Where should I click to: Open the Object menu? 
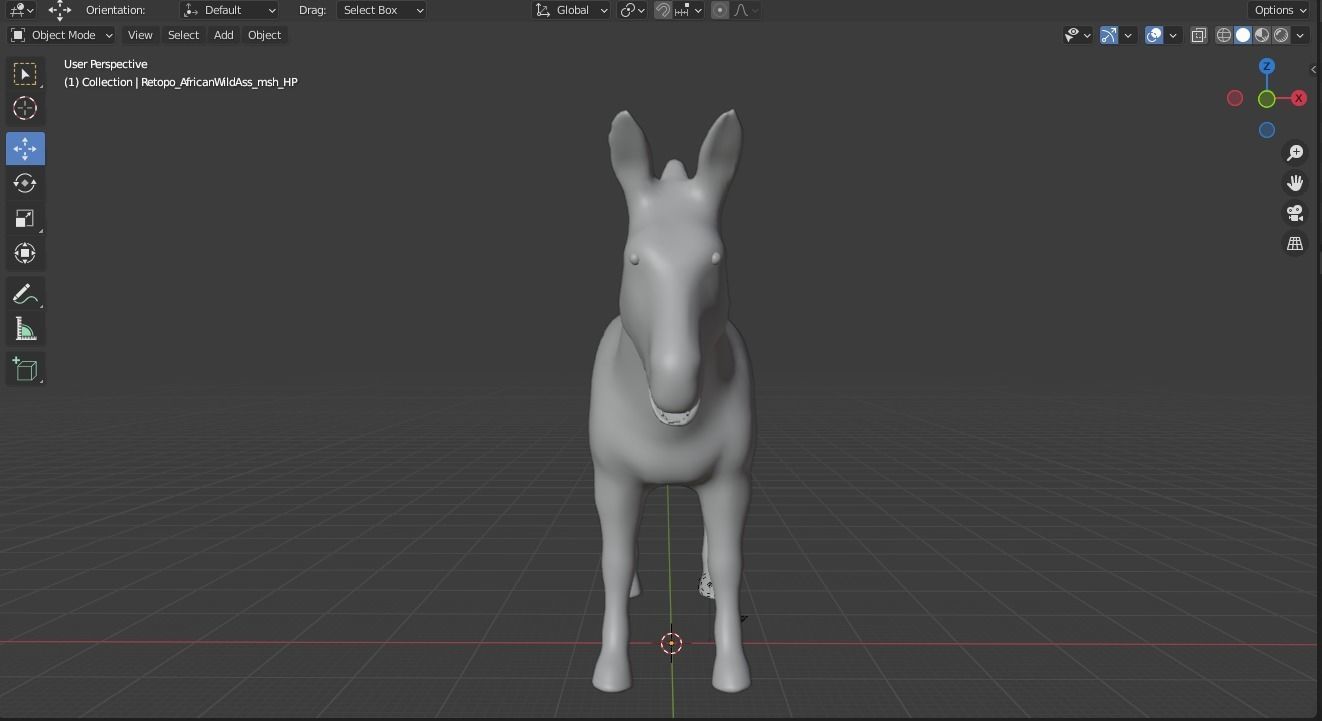tap(264, 35)
